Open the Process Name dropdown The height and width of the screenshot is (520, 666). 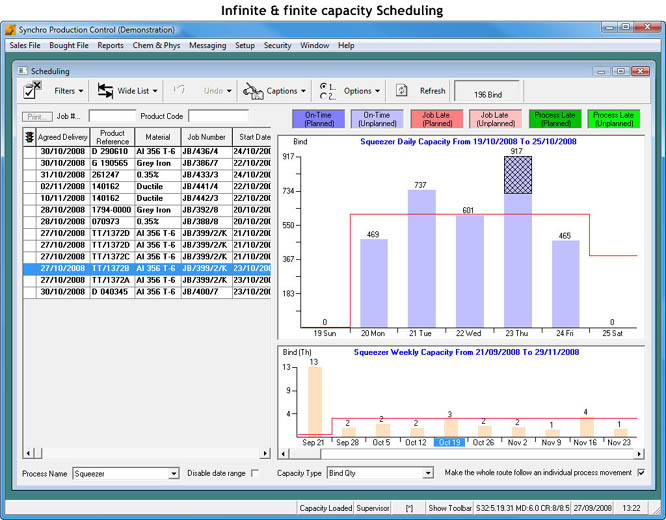click(174, 474)
